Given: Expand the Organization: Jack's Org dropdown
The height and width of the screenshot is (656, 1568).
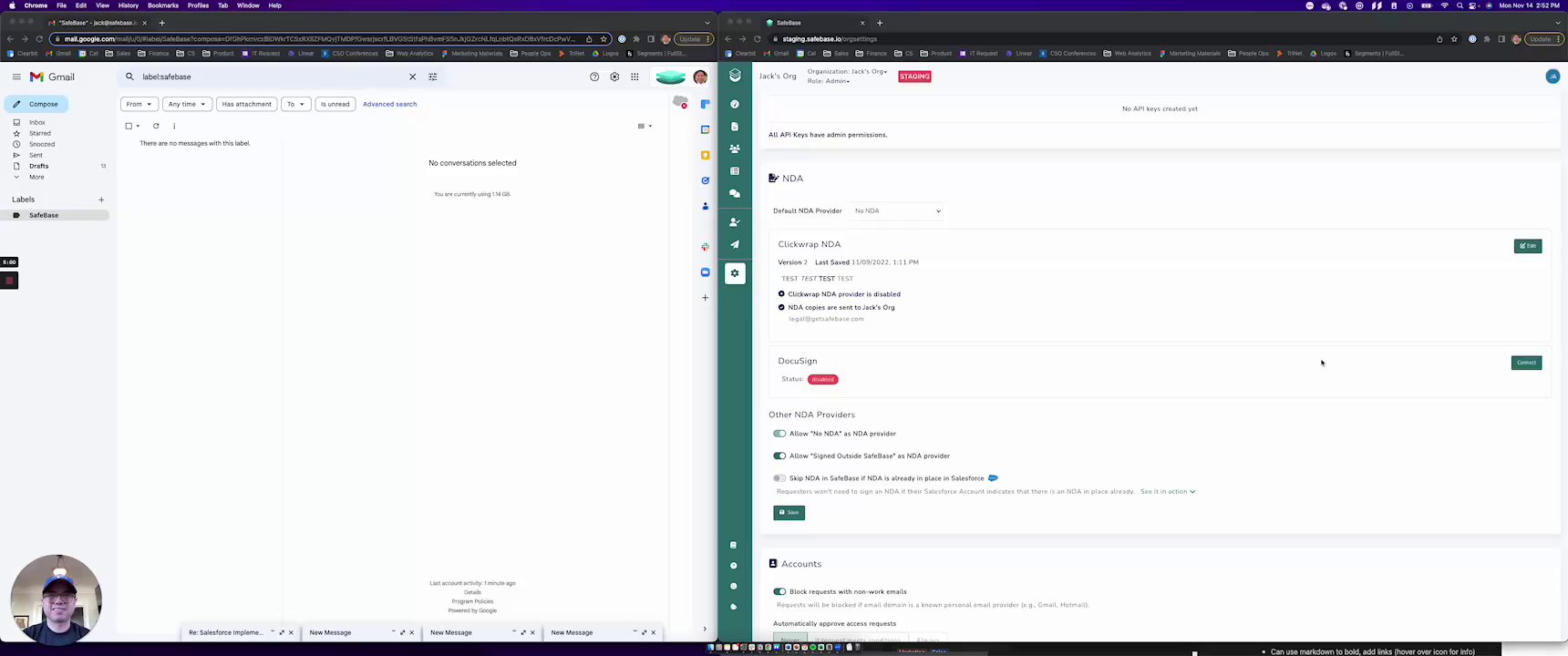Looking at the screenshot, I should click(847, 71).
